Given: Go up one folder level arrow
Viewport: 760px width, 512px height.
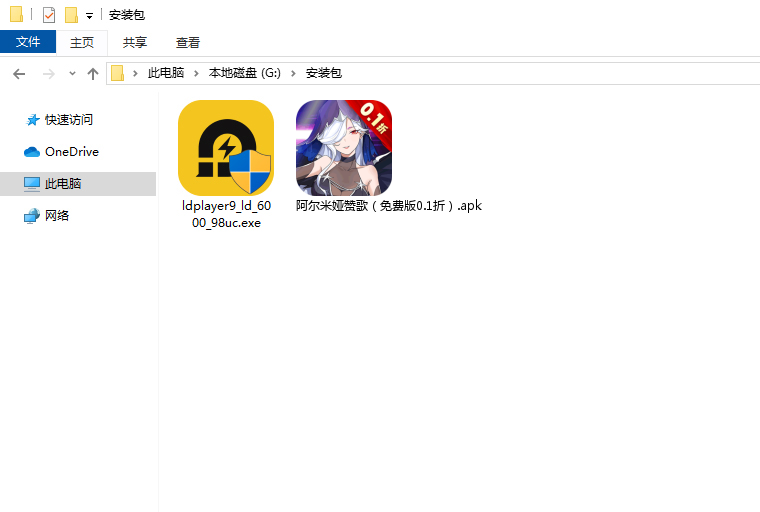Looking at the screenshot, I should pos(93,74).
